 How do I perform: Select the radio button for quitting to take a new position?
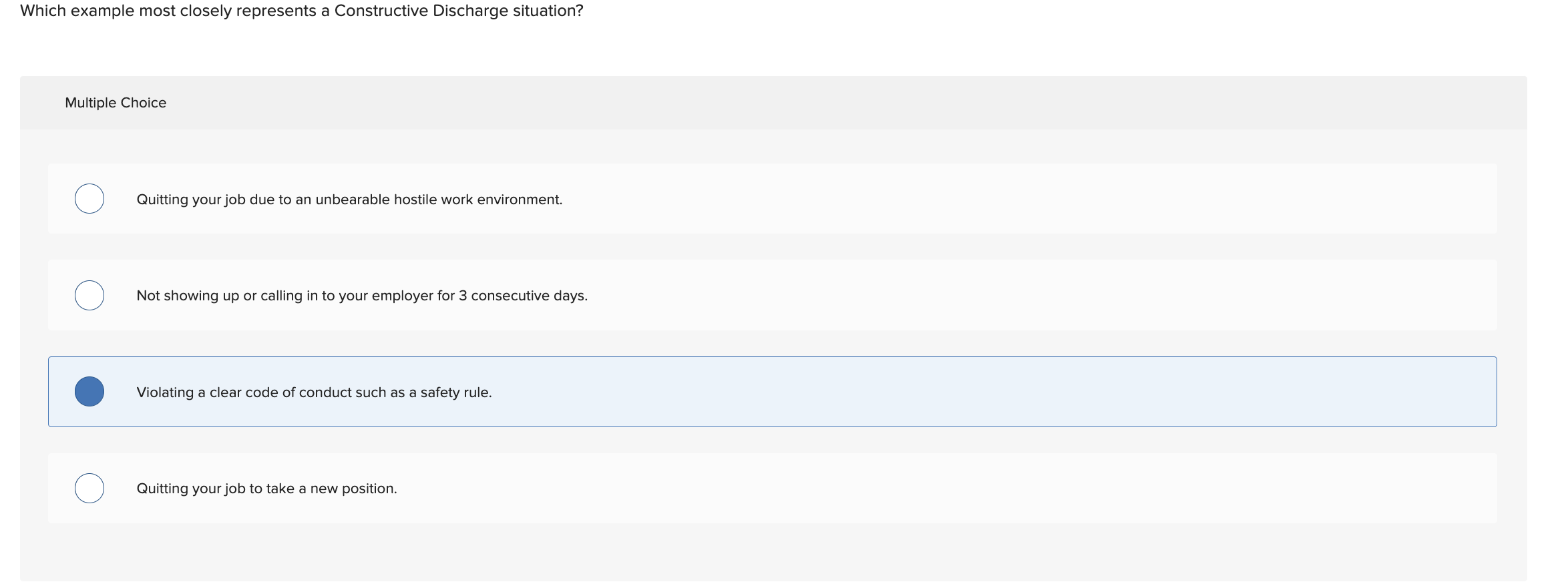pyautogui.click(x=89, y=488)
